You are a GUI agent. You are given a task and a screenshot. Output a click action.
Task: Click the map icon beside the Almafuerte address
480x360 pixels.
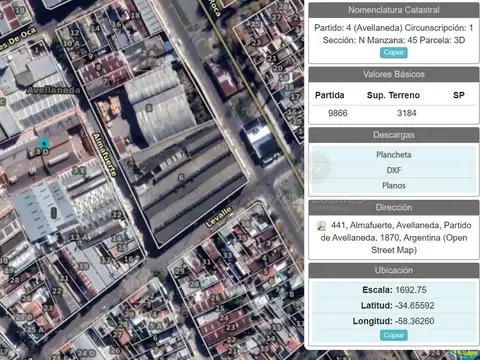pos(321,226)
